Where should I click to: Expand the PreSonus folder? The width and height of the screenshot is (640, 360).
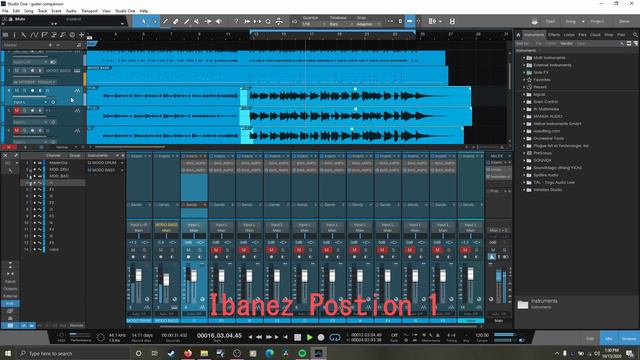[x=524, y=153]
